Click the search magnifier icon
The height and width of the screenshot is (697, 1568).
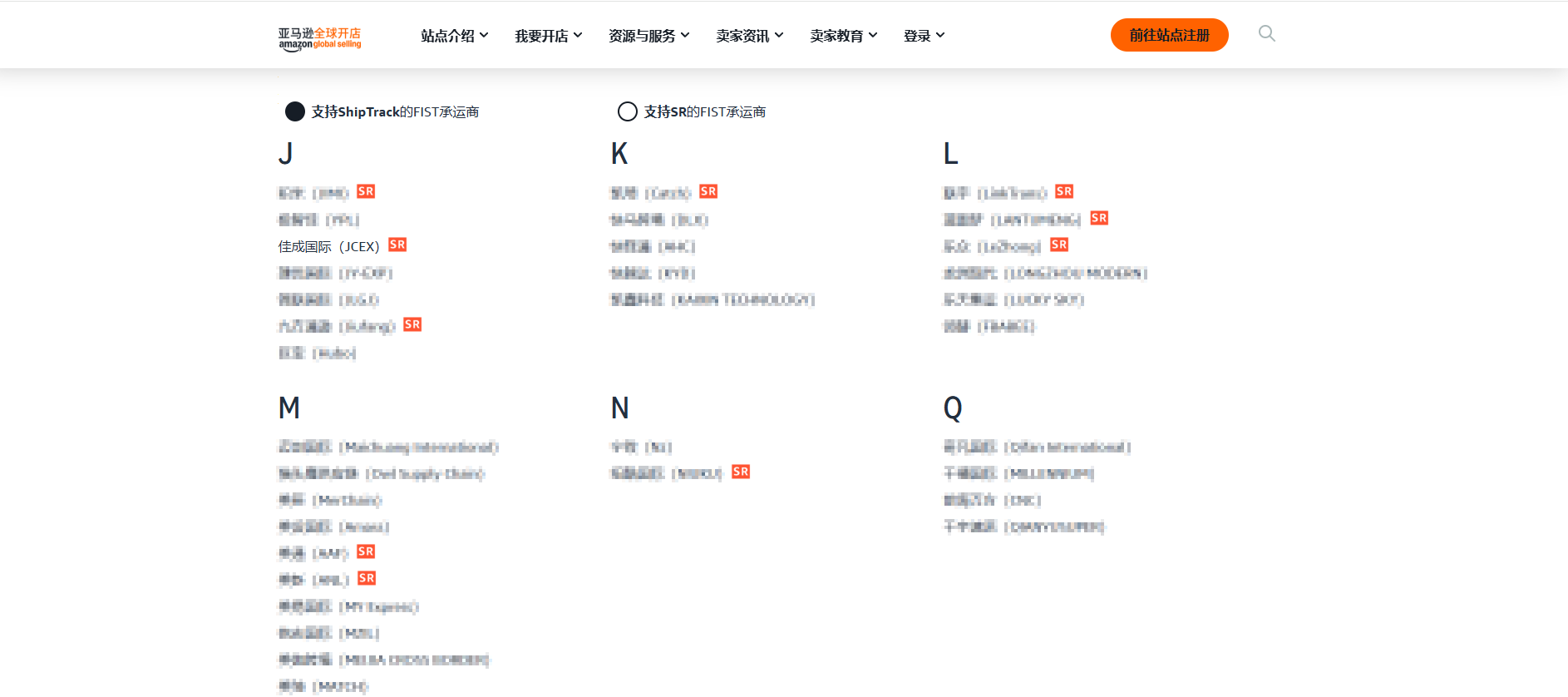[1266, 33]
